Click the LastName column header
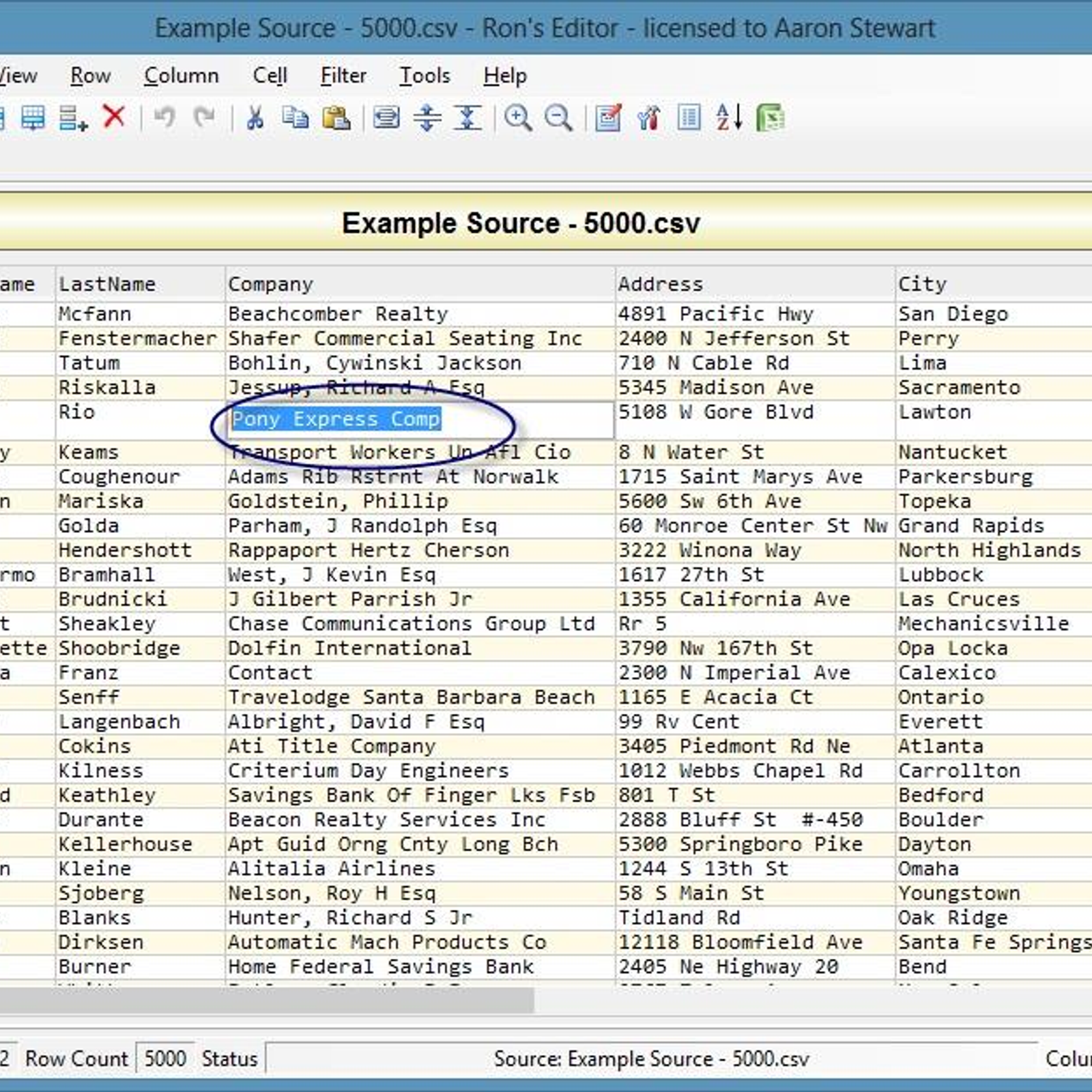1092x1092 pixels. tap(140, 284)
